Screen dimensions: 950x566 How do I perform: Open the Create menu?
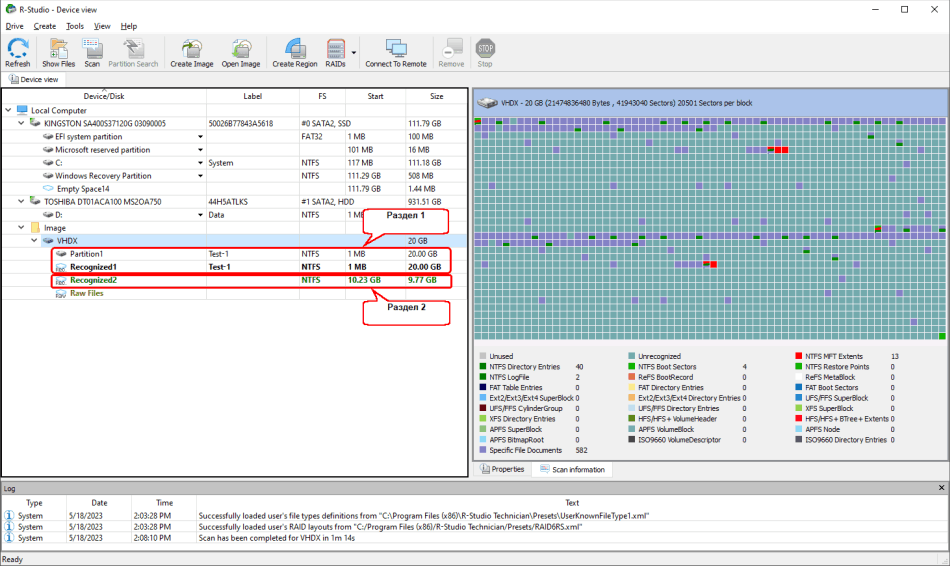point(45,26)
